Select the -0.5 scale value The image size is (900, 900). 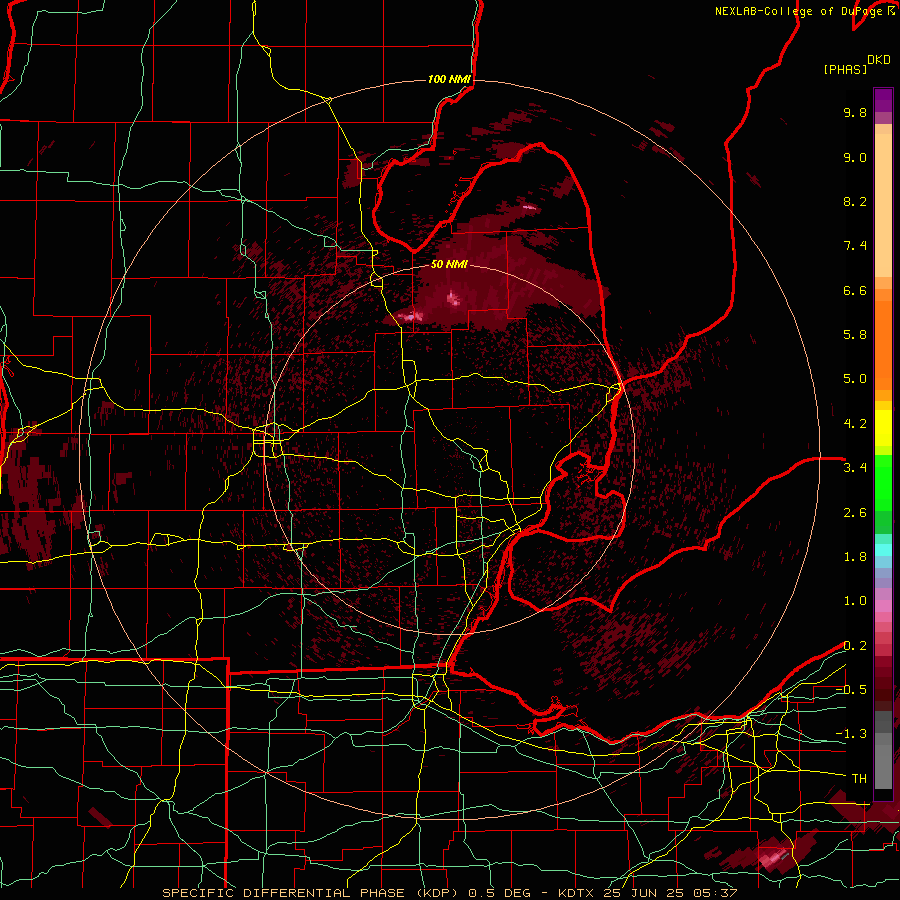pos(851,690)
